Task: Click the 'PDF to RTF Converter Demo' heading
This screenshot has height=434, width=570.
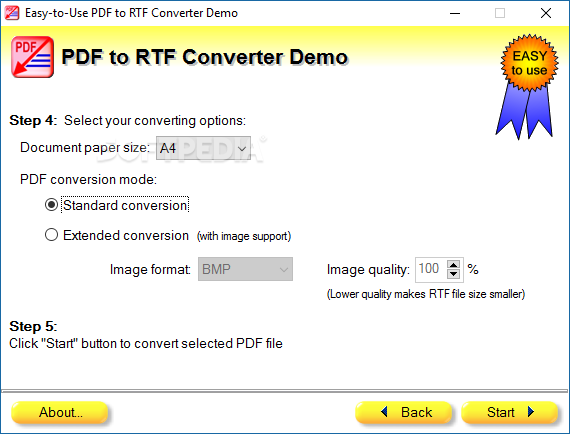Action: [205, 57]
